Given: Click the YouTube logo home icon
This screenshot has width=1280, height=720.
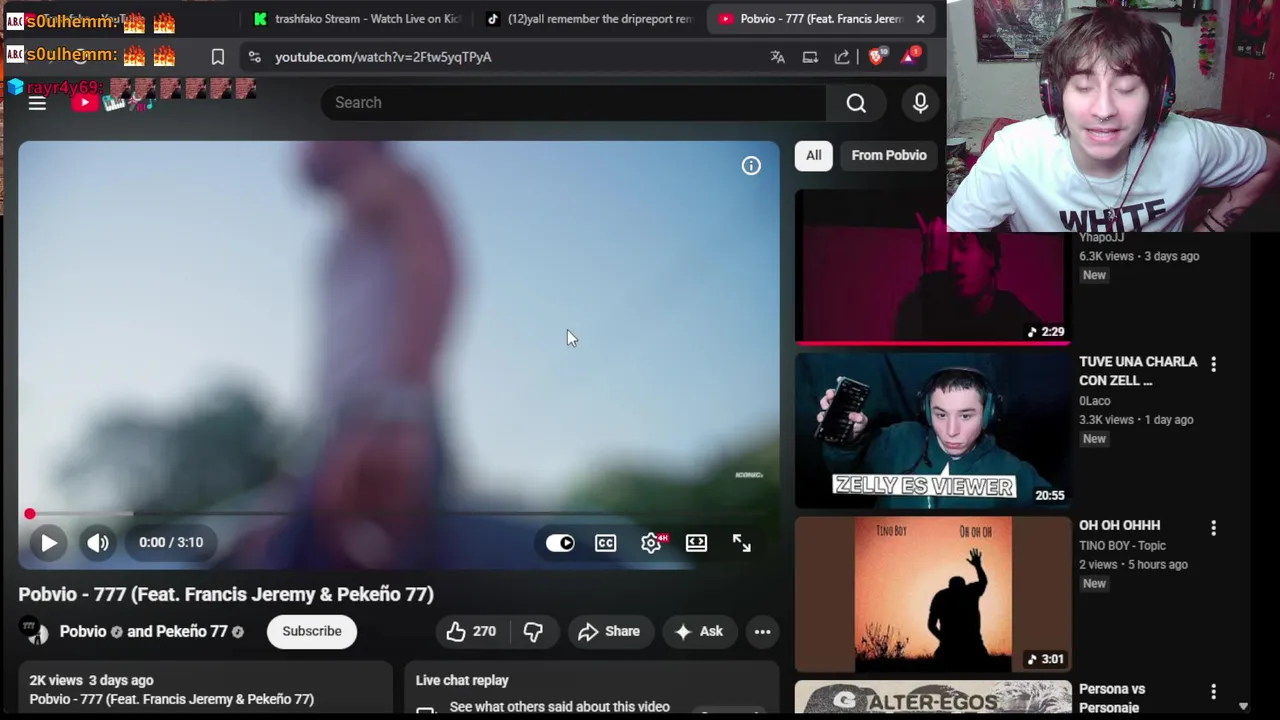Looking at the screenshot, I should tap(84, 102).
